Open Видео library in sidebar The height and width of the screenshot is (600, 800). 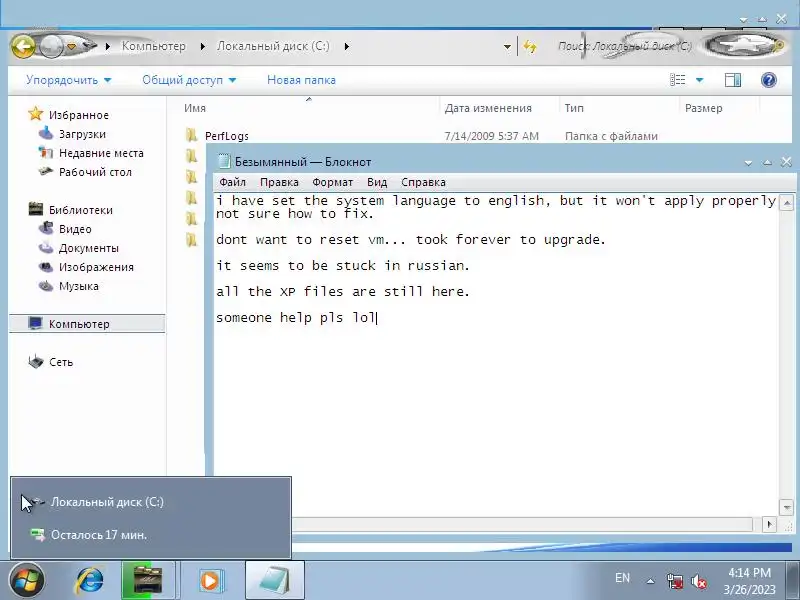tap(75, 229)
